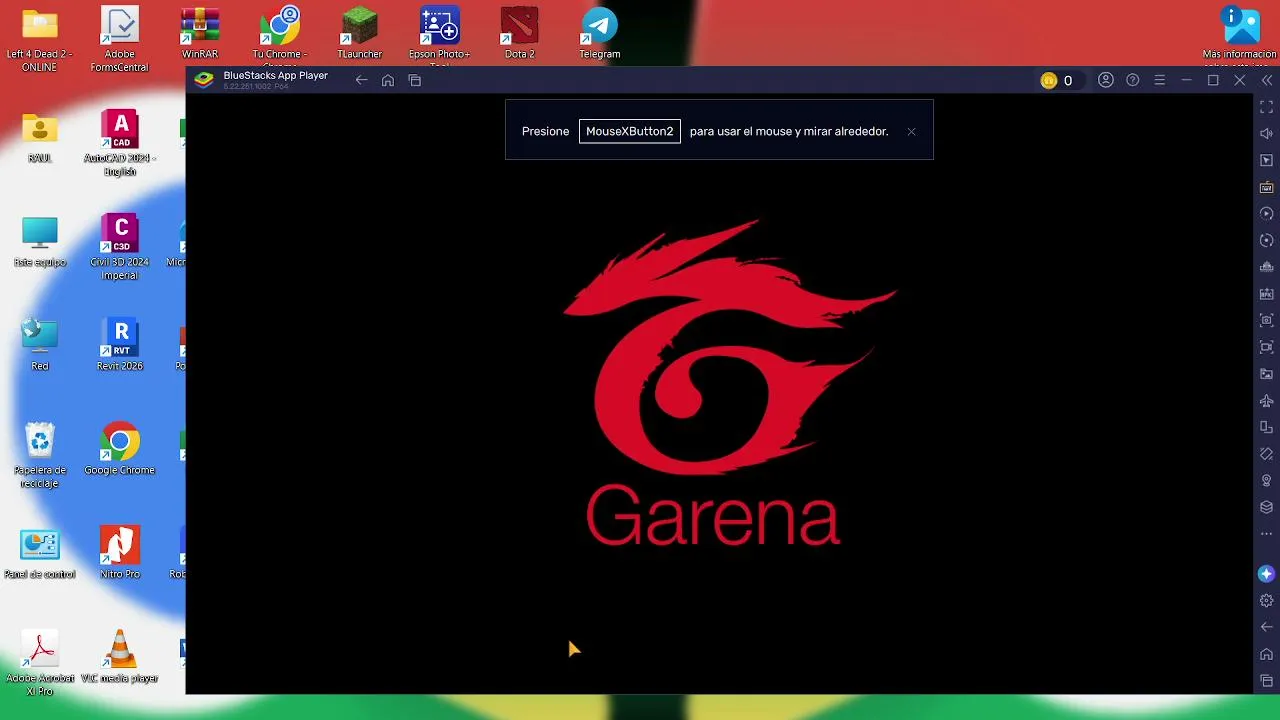Click the back arrow in the side toolbar
This screenshot has width=1280, height=720.
click(x=1267, y=627)
